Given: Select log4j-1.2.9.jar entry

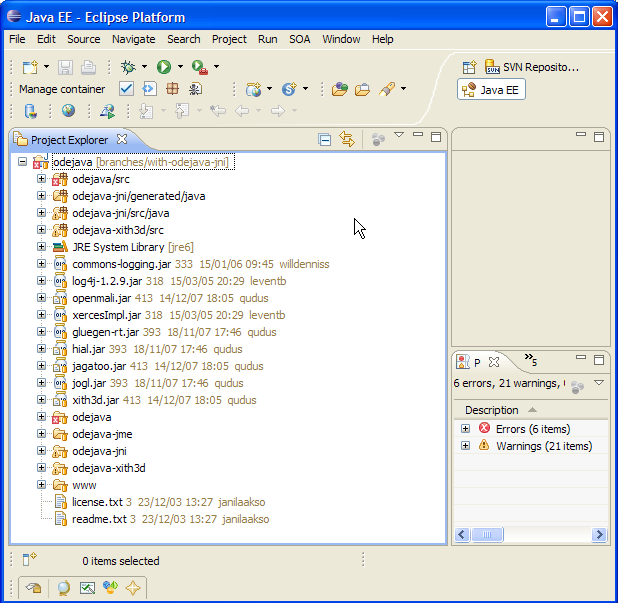Looking at the screenshot, I should pos(107,281).
